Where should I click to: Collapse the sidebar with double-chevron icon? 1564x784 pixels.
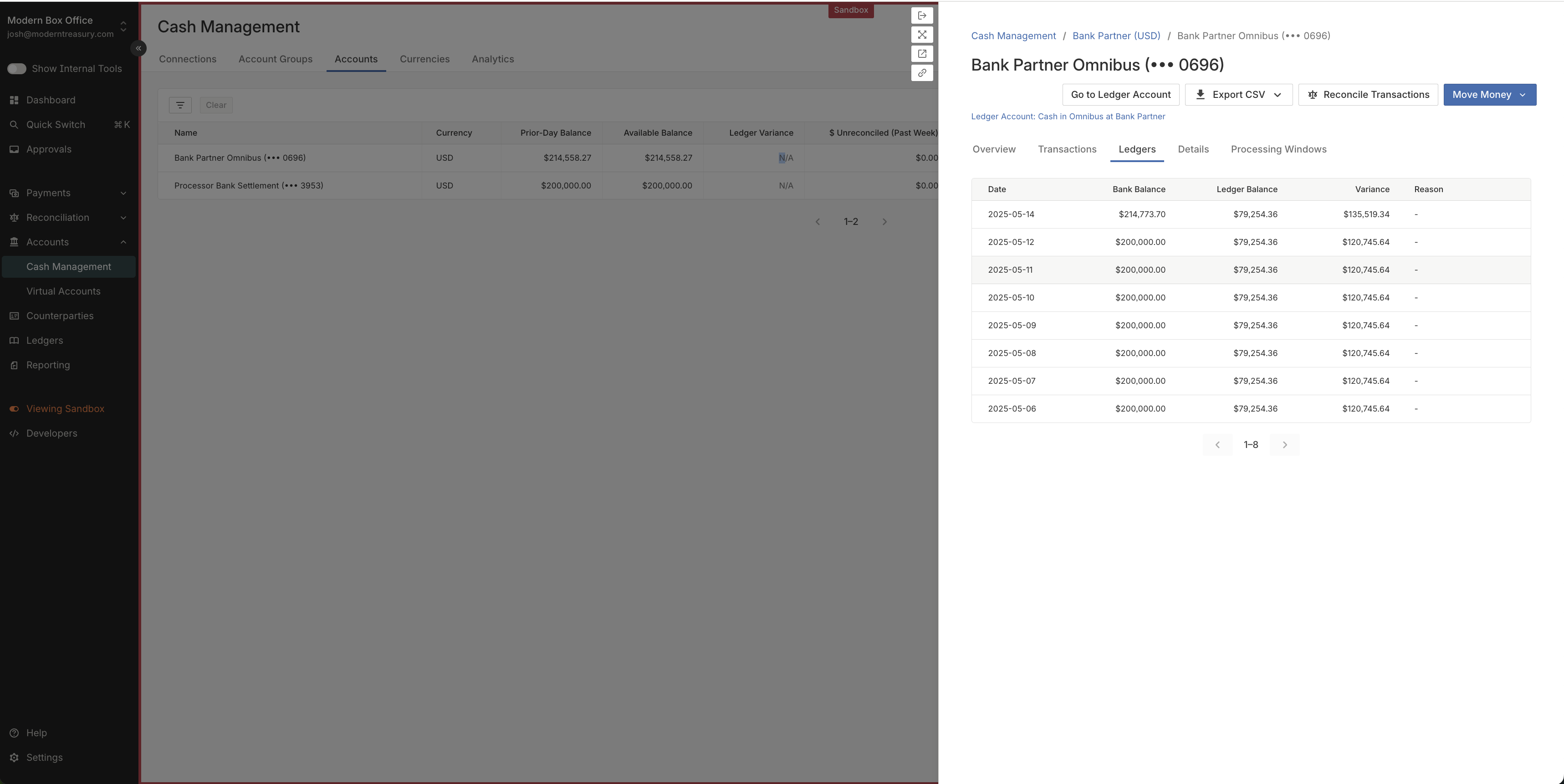click(x=138, y=48)
